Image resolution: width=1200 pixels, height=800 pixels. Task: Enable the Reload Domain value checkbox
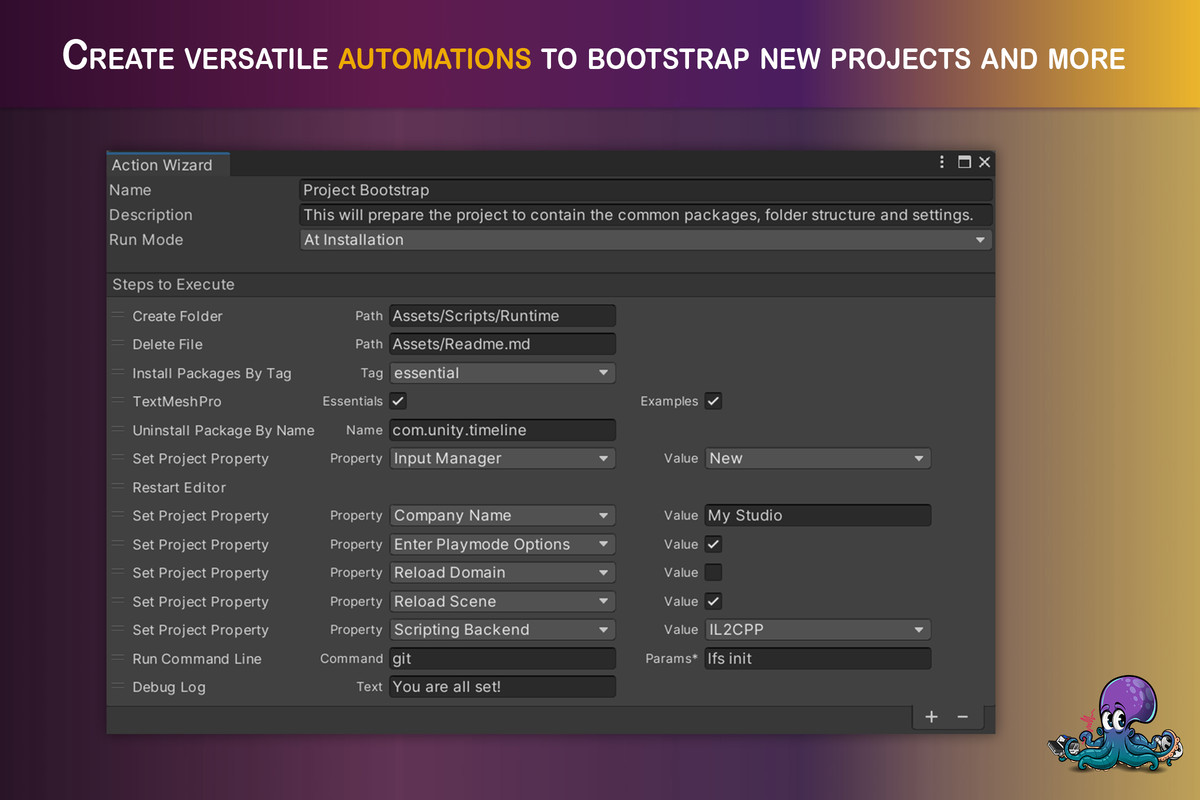713,572
